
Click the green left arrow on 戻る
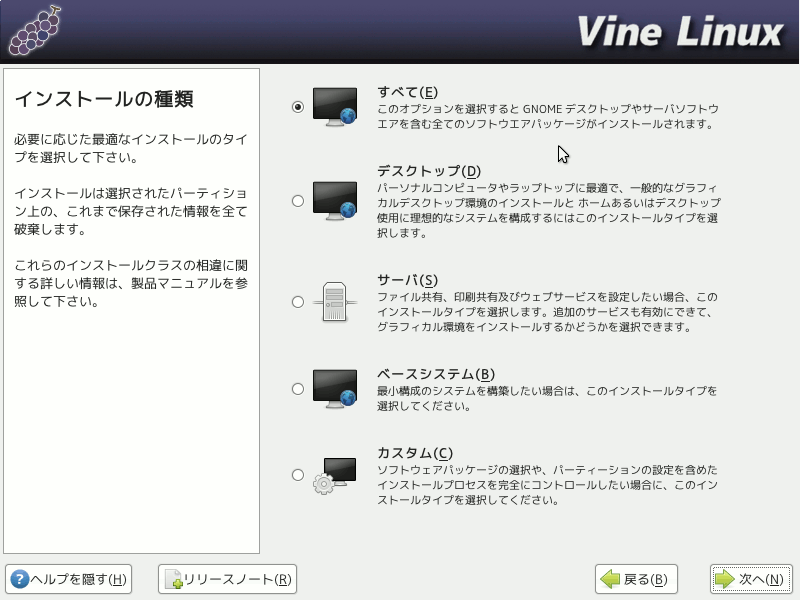point(610,579)
